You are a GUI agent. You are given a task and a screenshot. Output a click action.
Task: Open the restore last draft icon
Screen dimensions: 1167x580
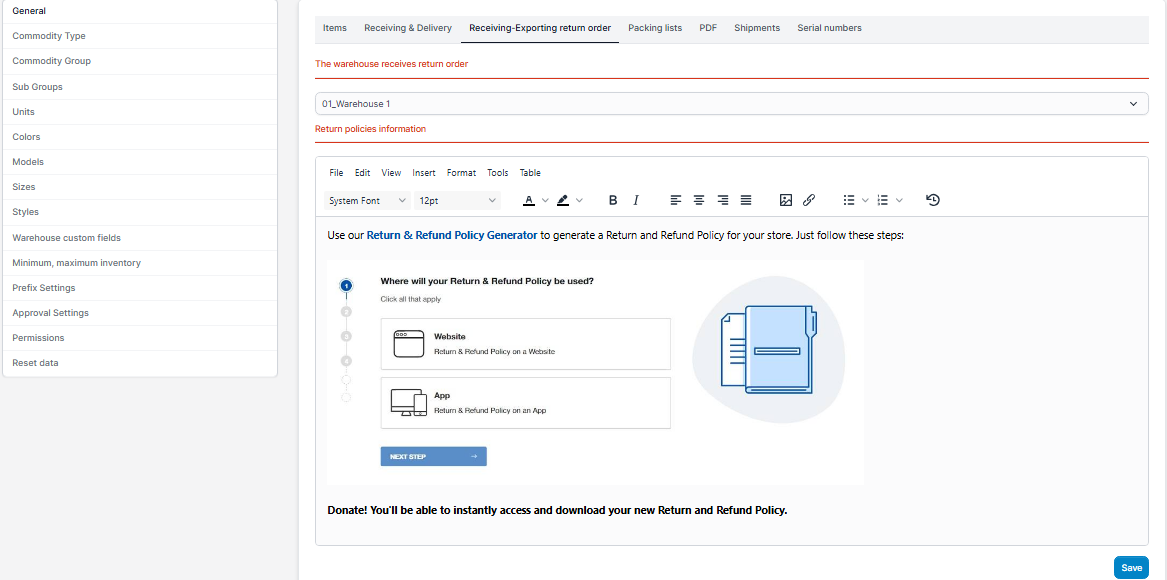[933, 200]
